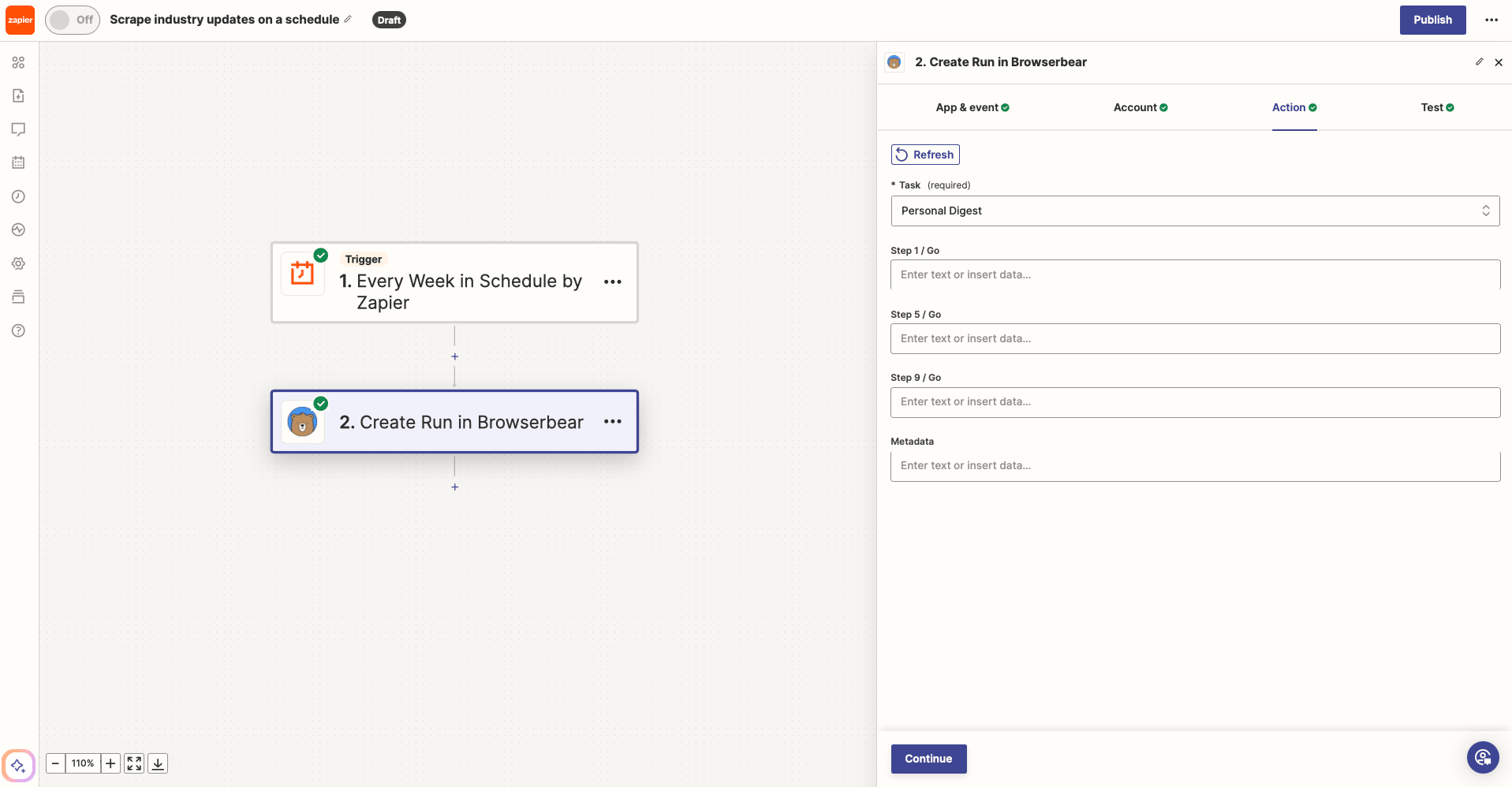This screenshot has height=787, width=1512.
Task: Click the Continue button
Action: click(928, 759)
